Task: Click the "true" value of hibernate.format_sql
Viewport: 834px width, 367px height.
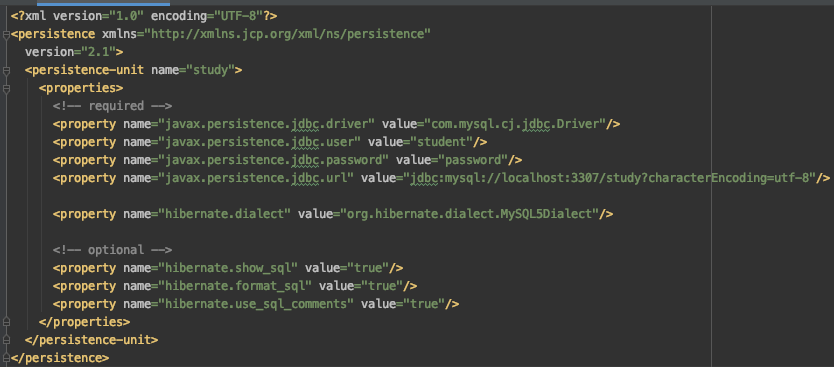Action: point(382,286)
